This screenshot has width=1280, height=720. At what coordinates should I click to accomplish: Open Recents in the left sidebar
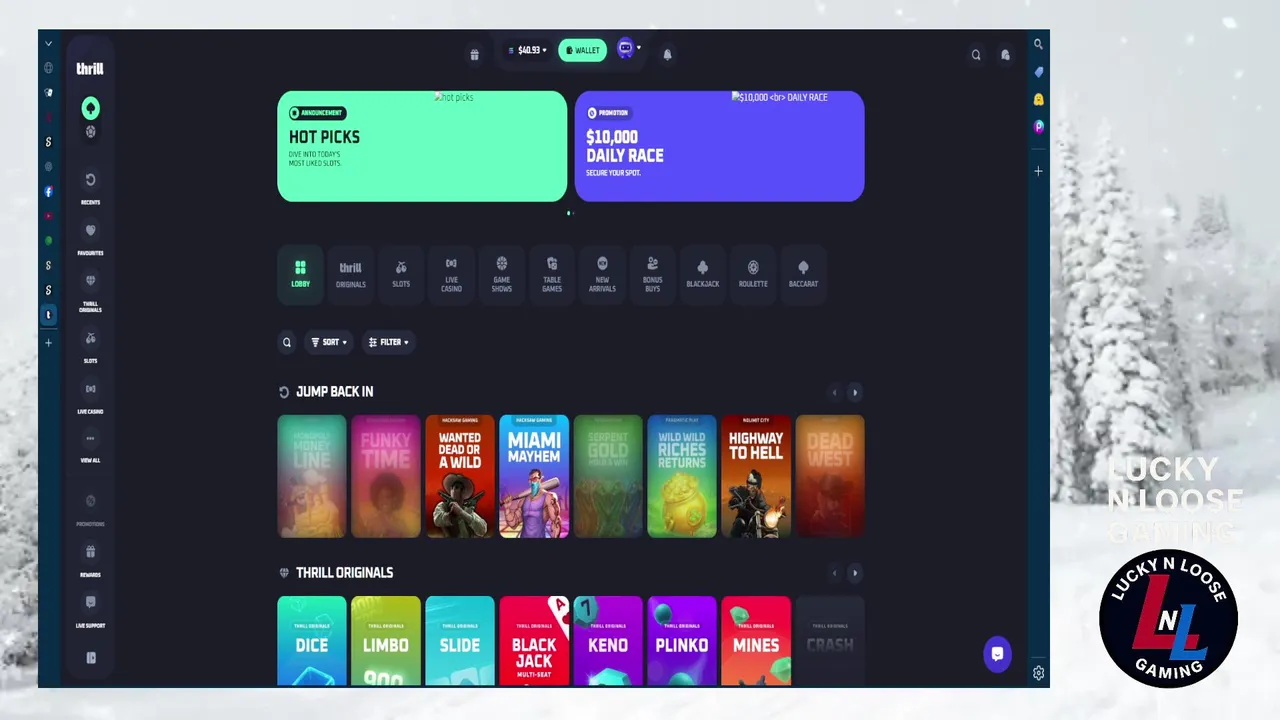[x=90, y=188]
